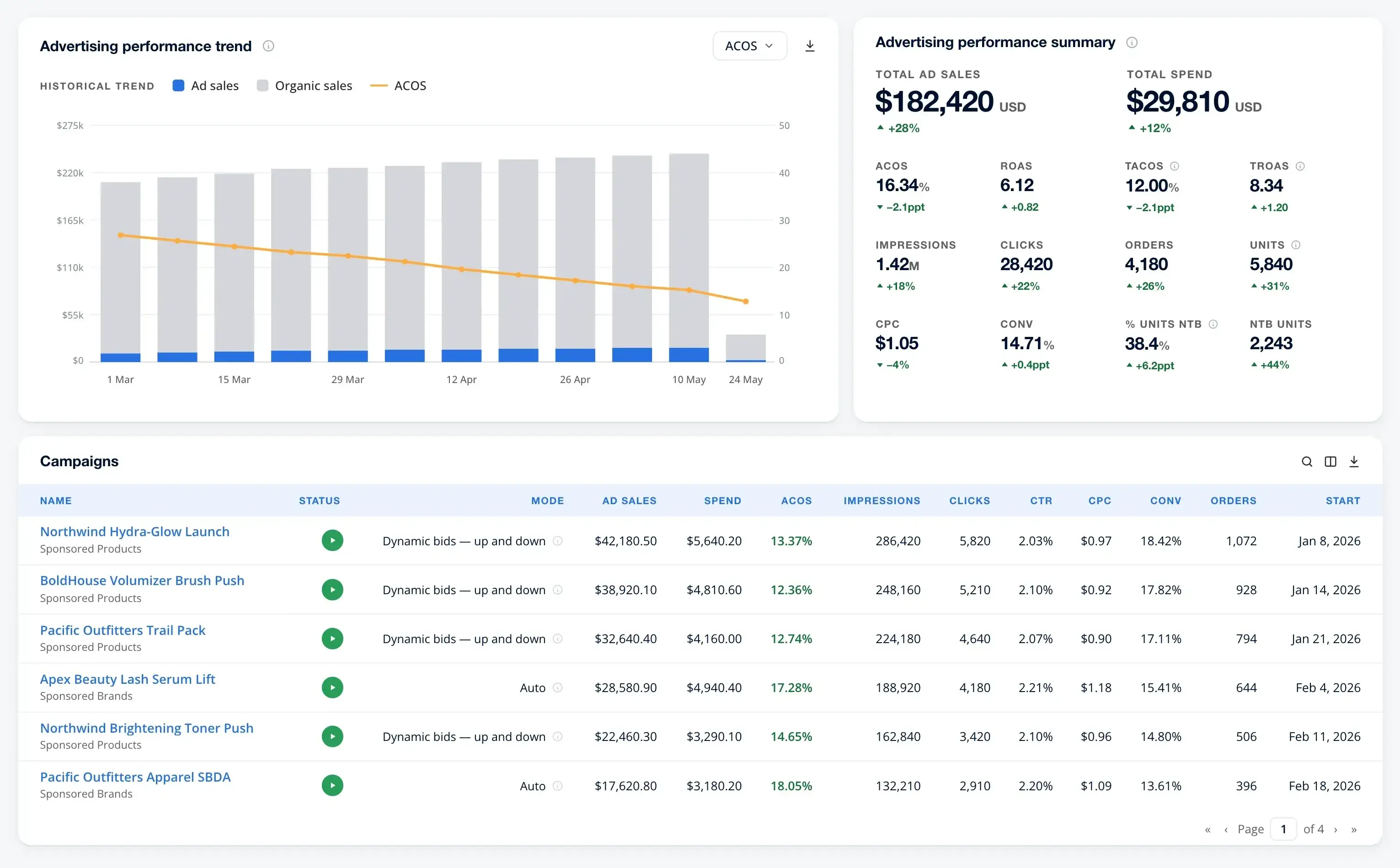Open info icon beside Advertising performance summary
The height and width of the screenshot is (868, 1400).
(x=1132, y=43)
